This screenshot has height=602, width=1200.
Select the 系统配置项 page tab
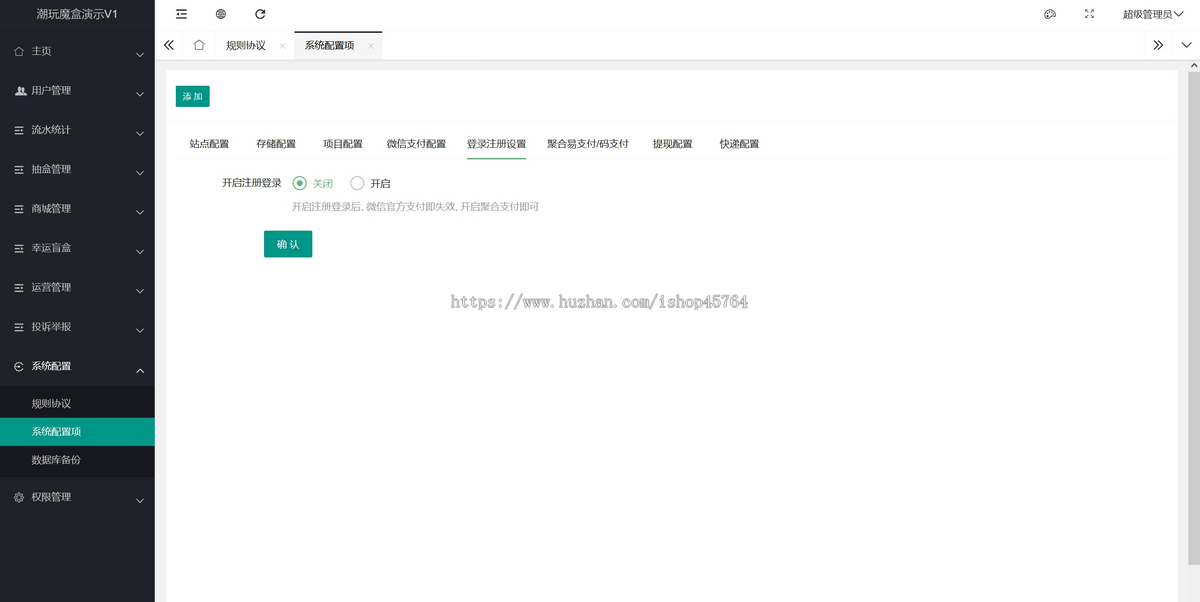point(330,45)
